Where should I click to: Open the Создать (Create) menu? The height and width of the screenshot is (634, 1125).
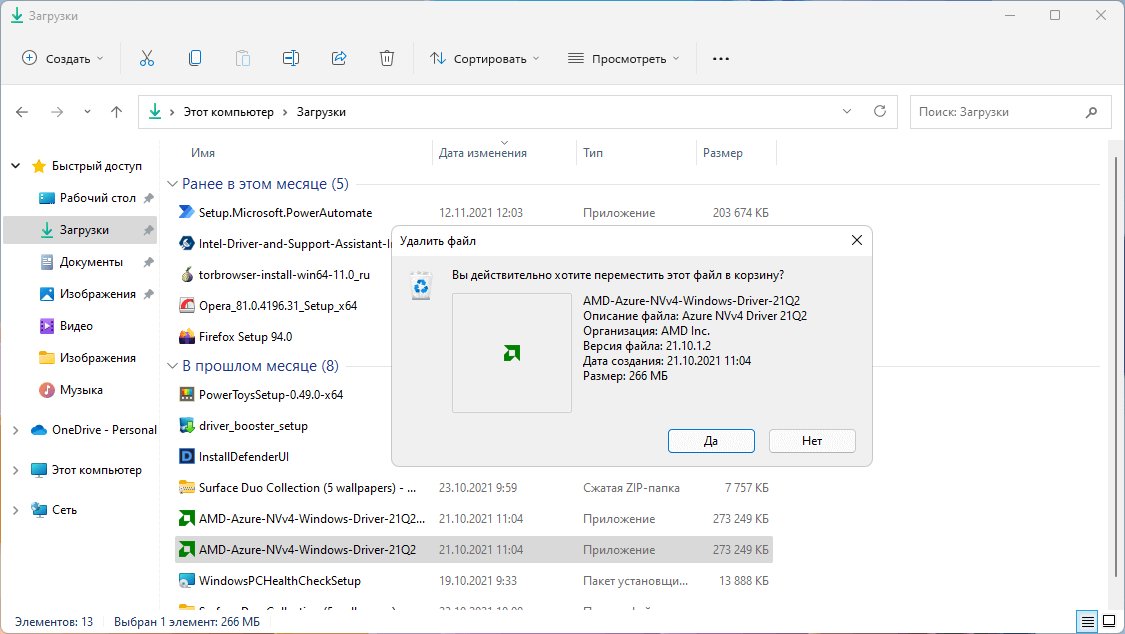(63, 59)
